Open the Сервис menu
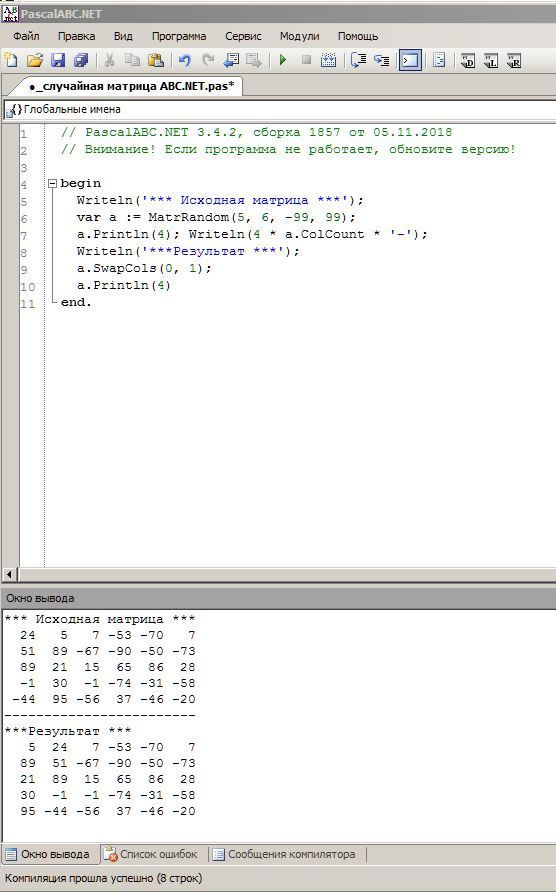Screen dimensions: 556x892 point(243,36)
